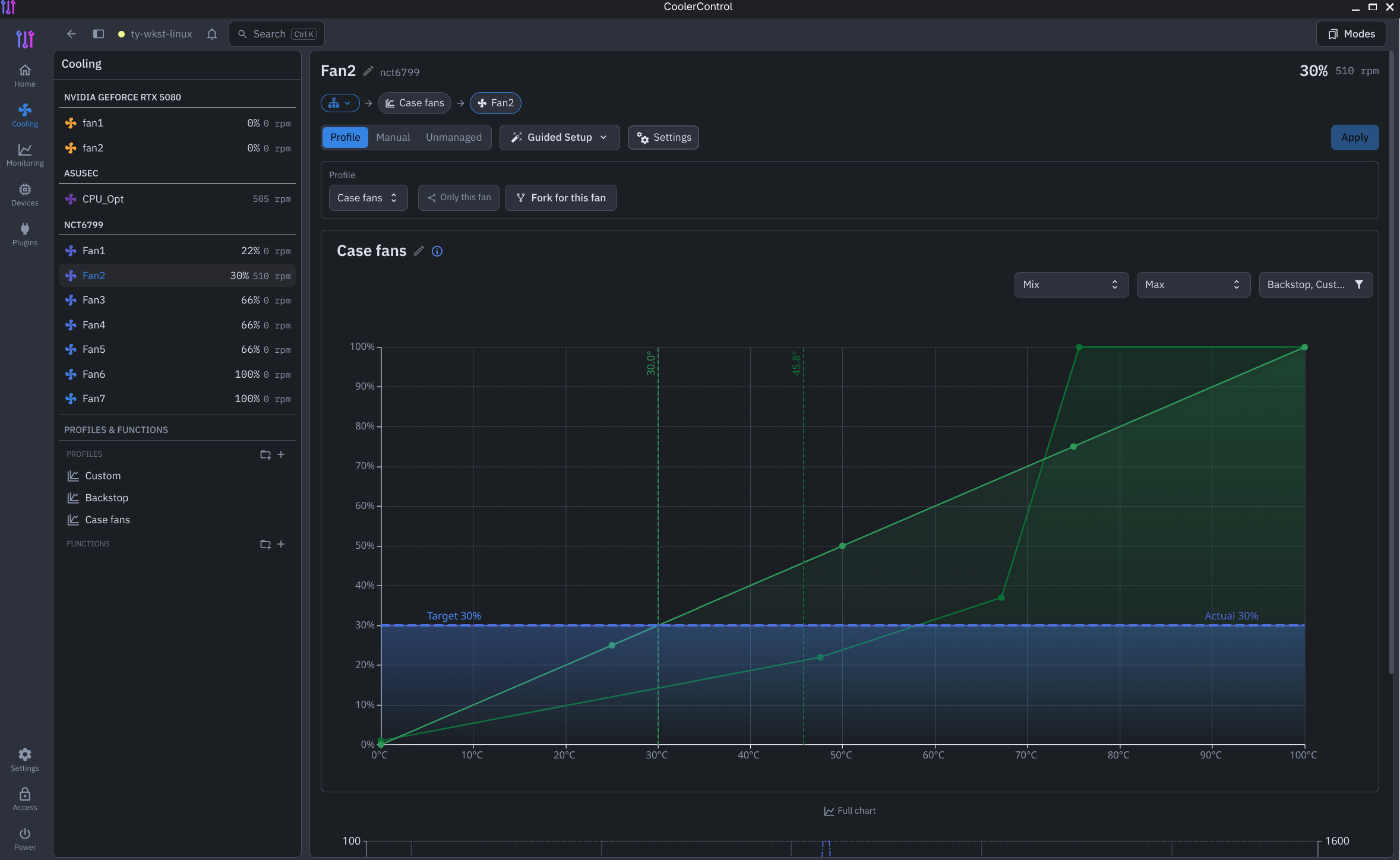Add a new profile with plus icon

[x=281, y=454]
